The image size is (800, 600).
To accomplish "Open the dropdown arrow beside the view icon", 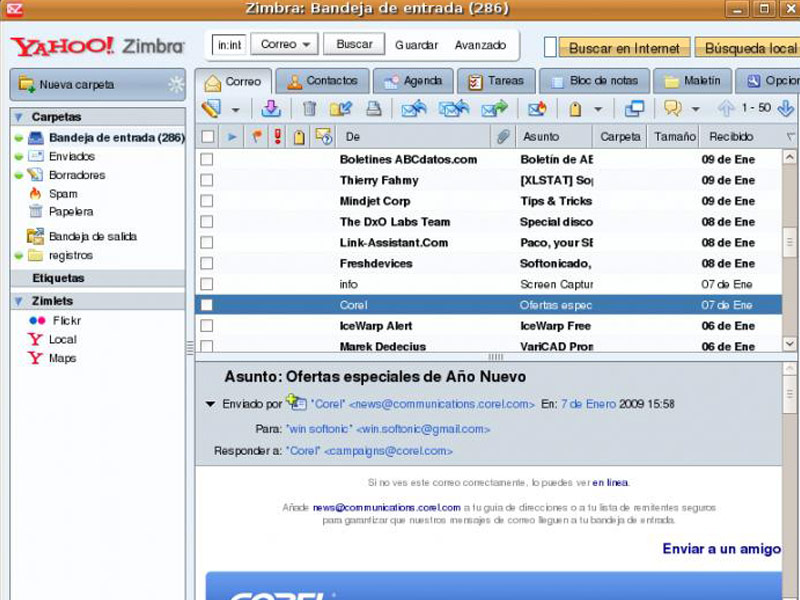I will tap(695, 109).
